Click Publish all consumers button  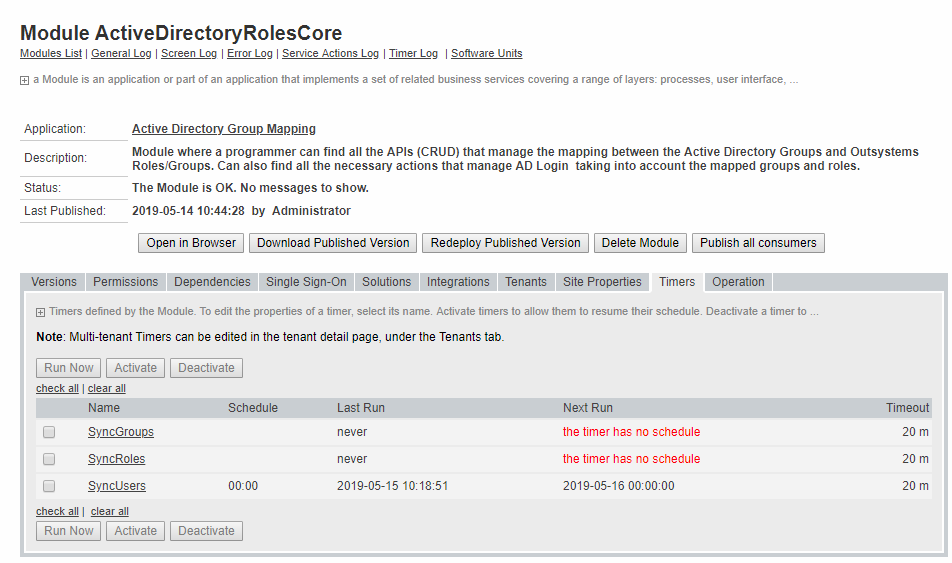(758, 243)
